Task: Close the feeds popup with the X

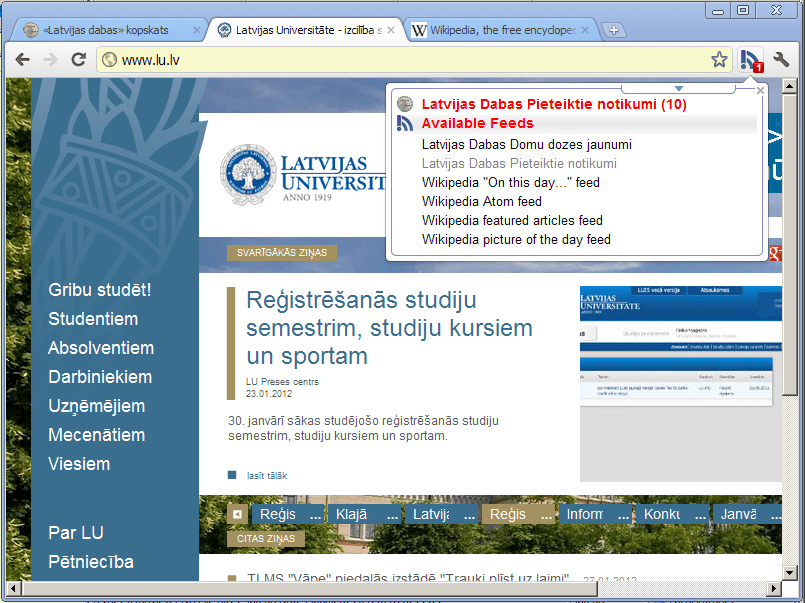Action: pos(760,91)
